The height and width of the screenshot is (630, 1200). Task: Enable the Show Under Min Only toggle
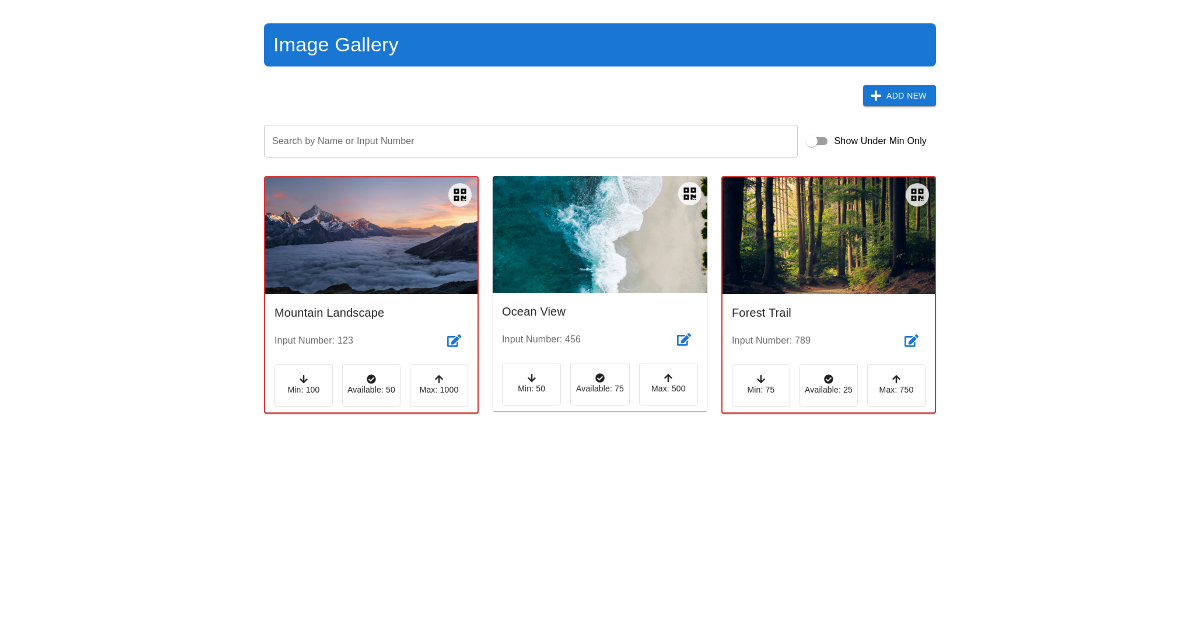817,141
